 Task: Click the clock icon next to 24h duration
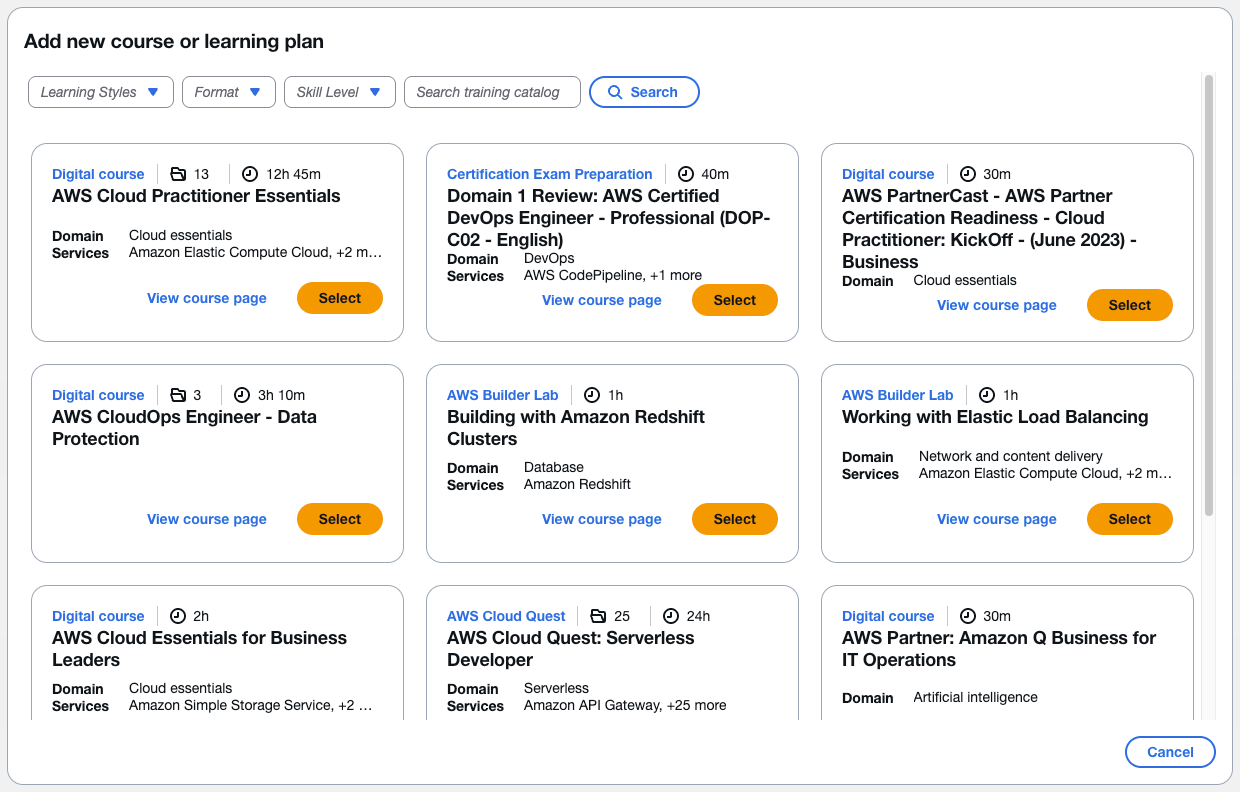[x=671, y=616]
